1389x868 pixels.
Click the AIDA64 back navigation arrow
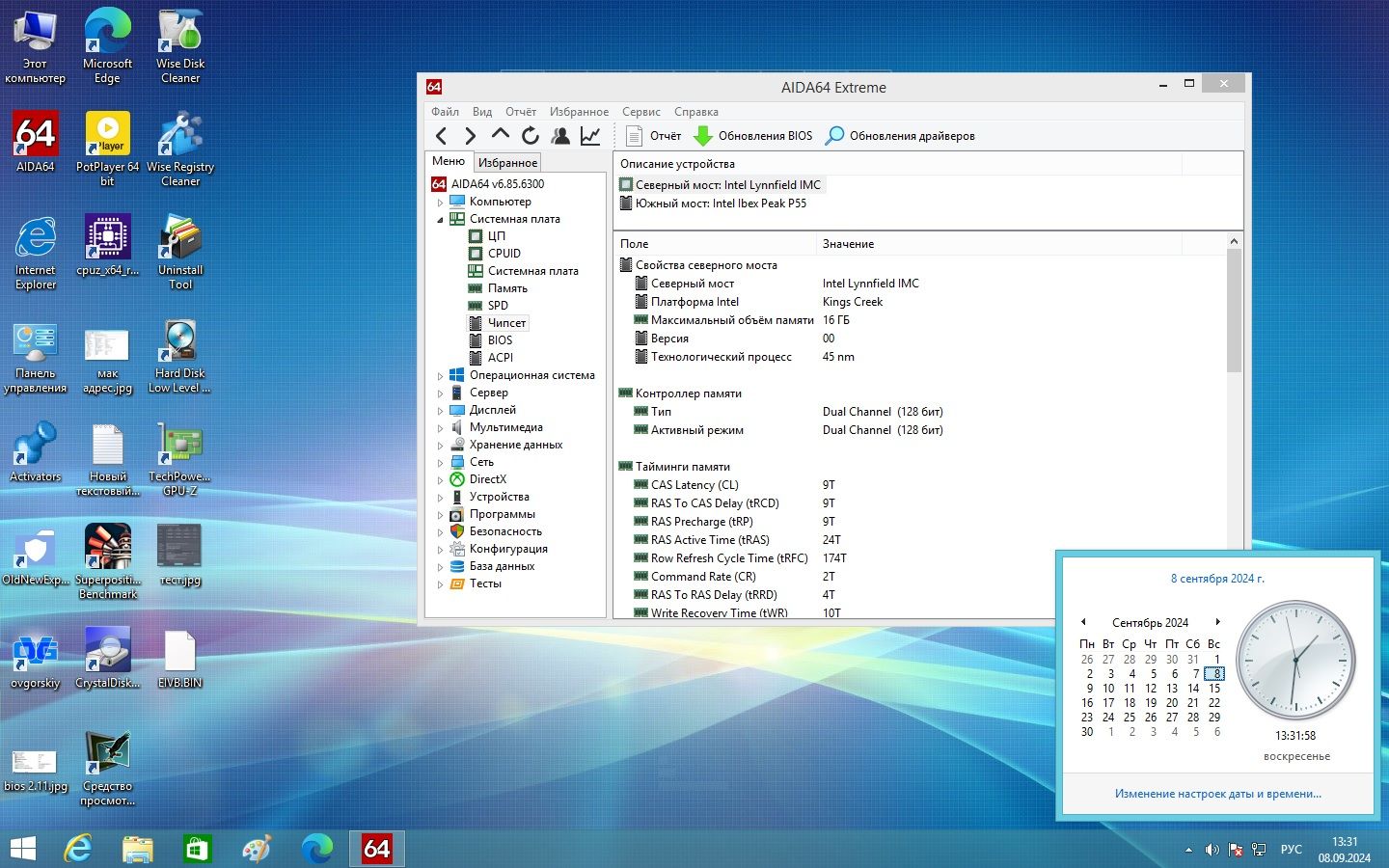(x=441, y=136)
